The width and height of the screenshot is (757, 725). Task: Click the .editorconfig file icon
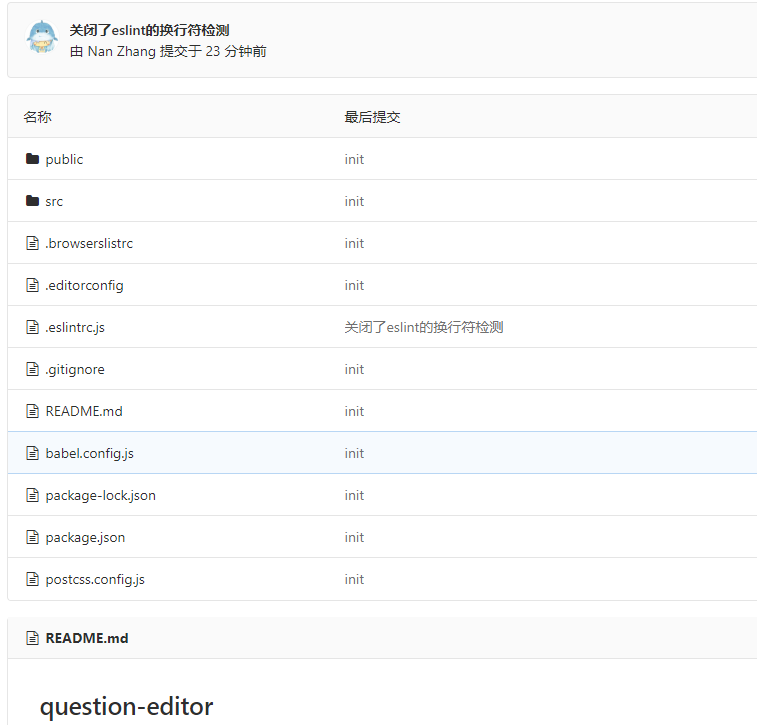pos(32,285)
